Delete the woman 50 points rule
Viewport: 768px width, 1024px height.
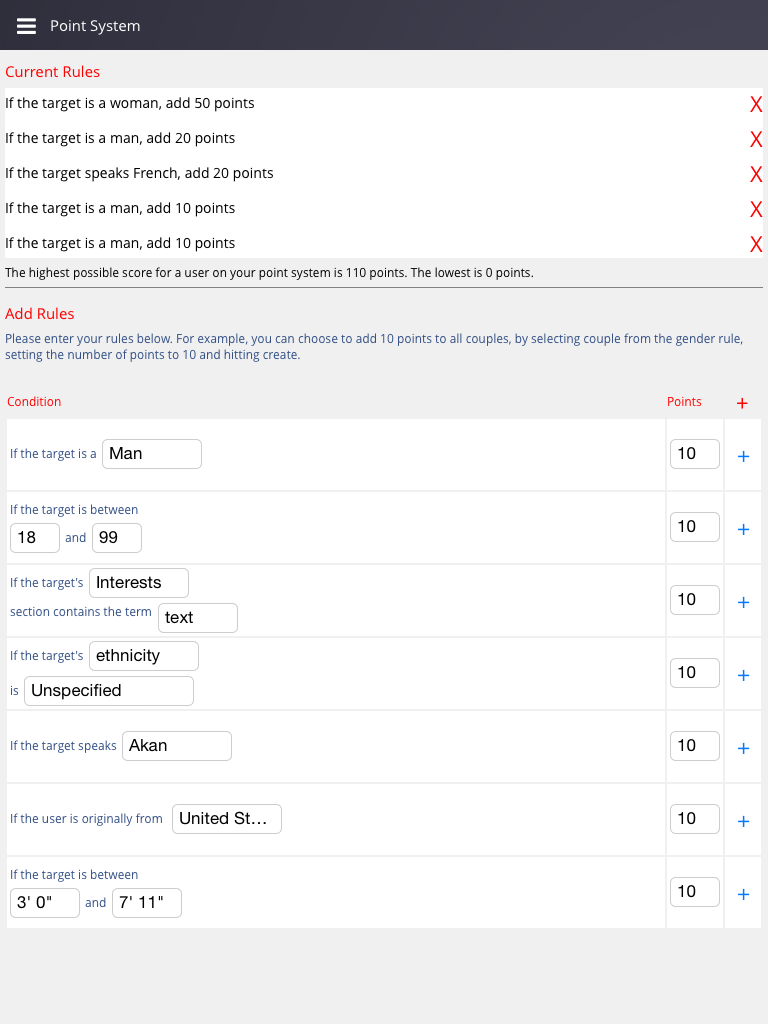point(756,104)
